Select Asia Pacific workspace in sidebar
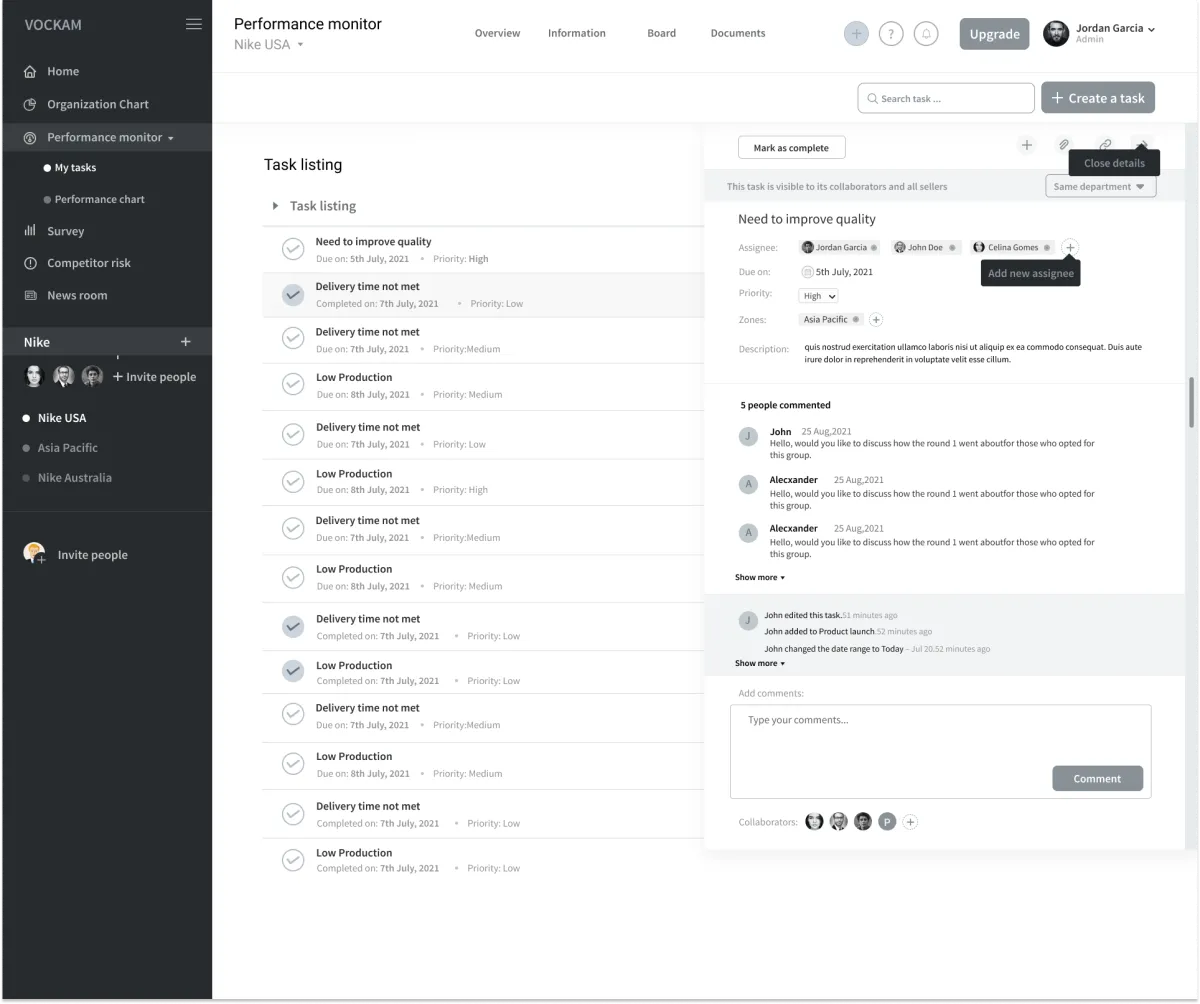This screenshot has height=1004, width=1200. (60, 448)
